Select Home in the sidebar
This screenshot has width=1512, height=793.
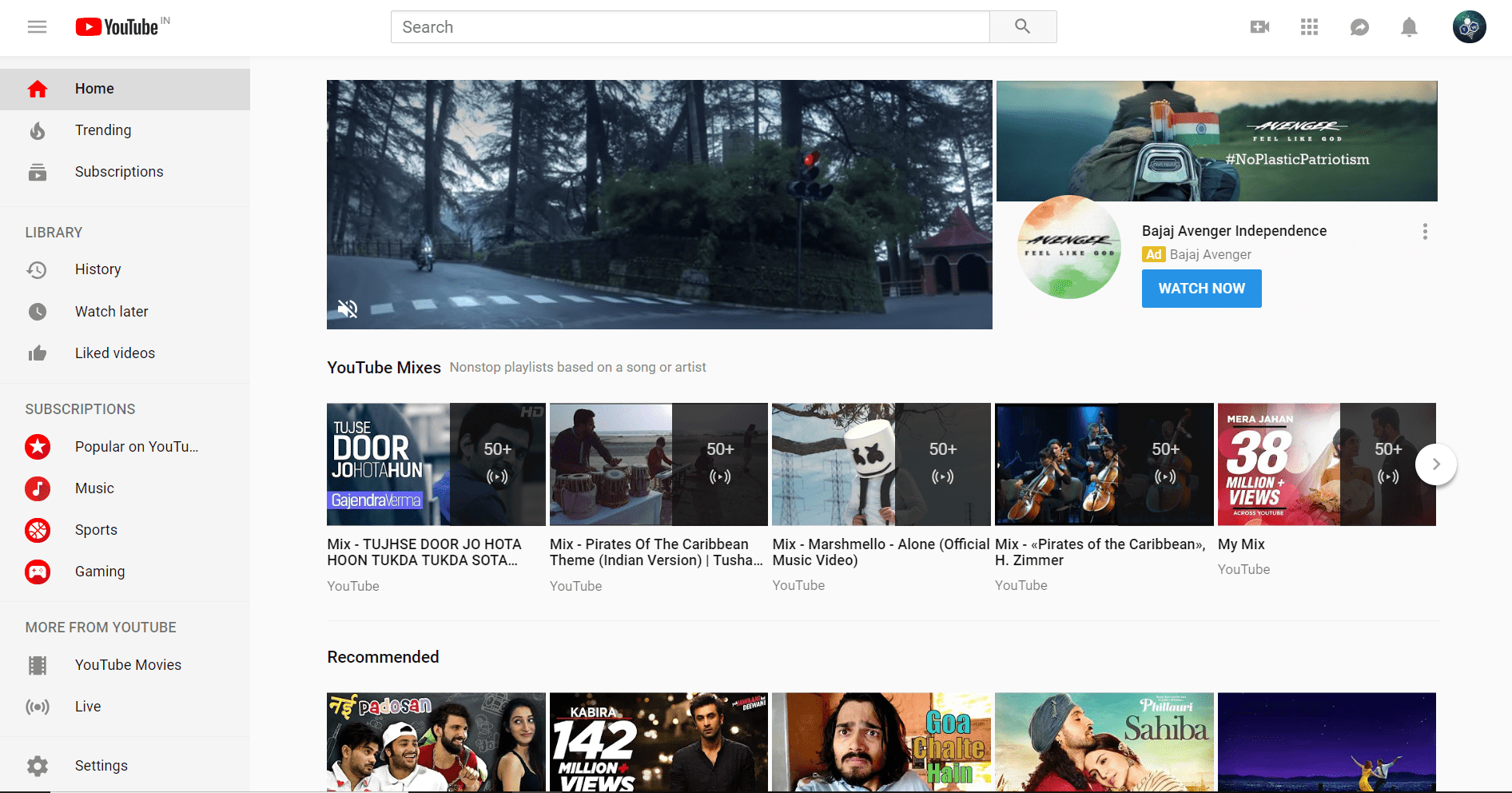94,89
